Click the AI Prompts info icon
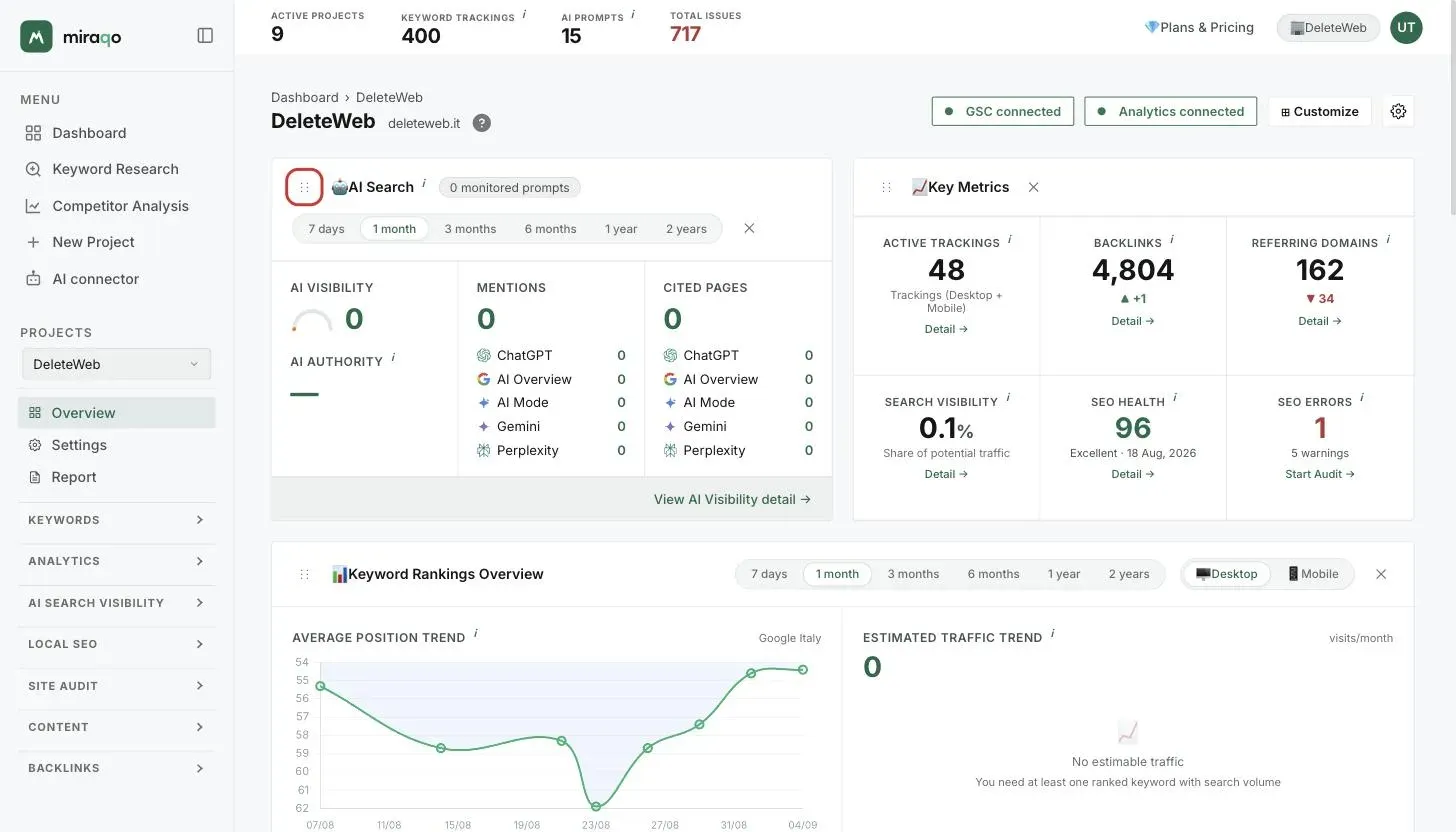Screen dimensions: 1456x832 [x=633, y=15]
